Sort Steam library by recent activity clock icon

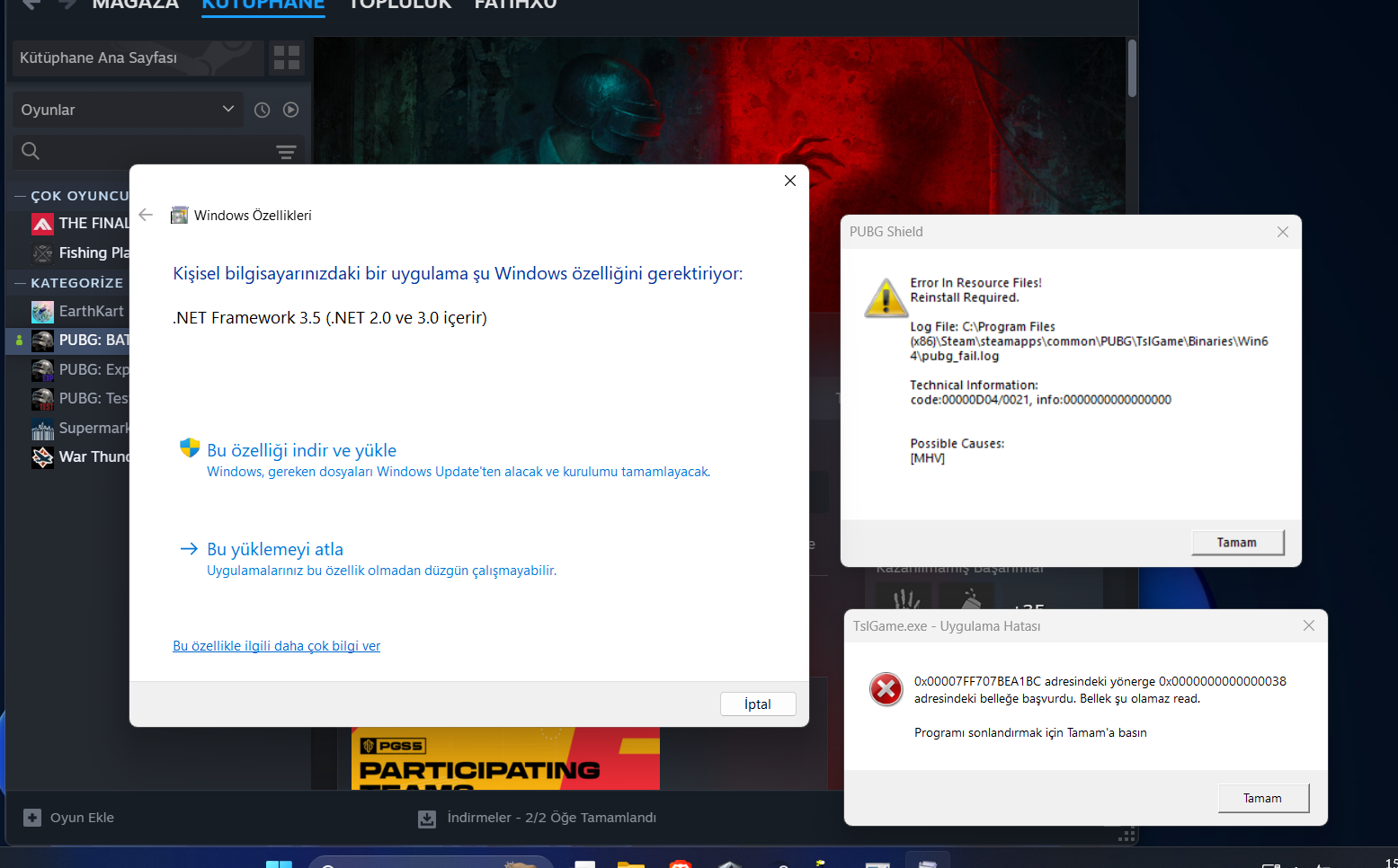click(x=262, y=110)
